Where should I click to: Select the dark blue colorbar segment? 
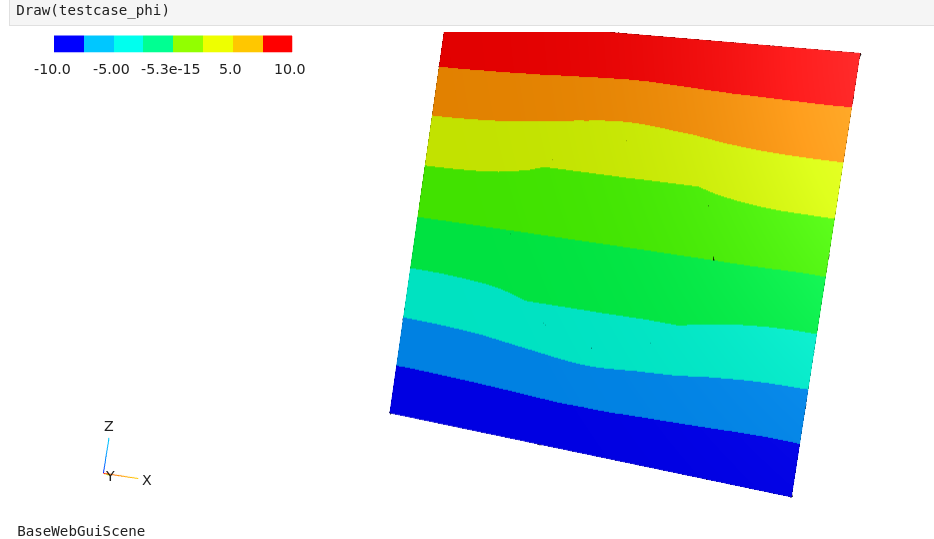[x=69, y=44]
